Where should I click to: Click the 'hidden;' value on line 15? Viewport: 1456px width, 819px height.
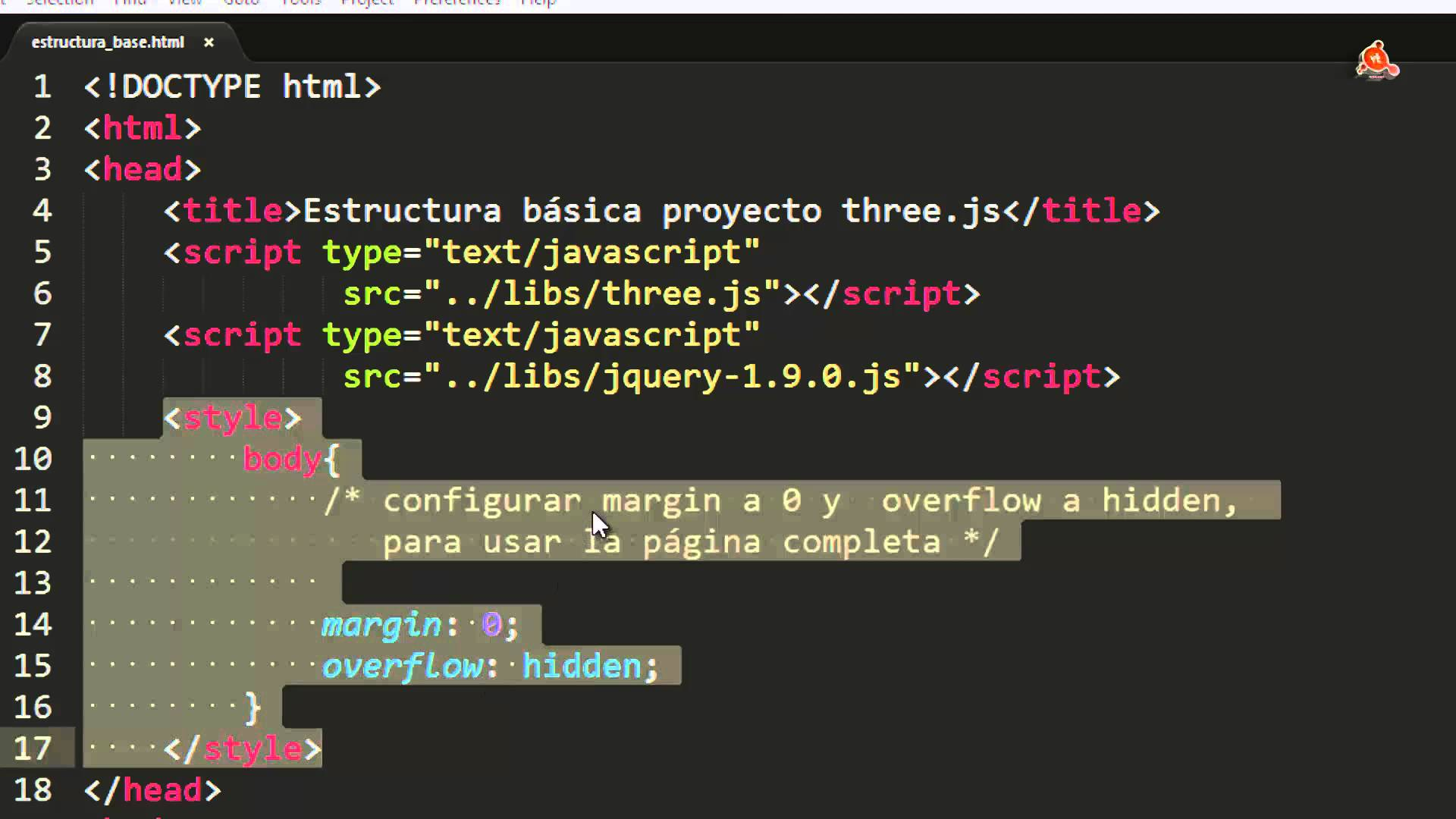tap(591, 667)
